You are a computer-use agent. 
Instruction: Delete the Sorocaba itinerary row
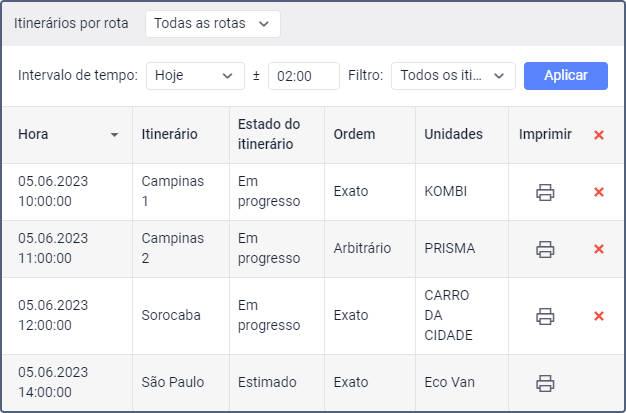coord(599,316)
